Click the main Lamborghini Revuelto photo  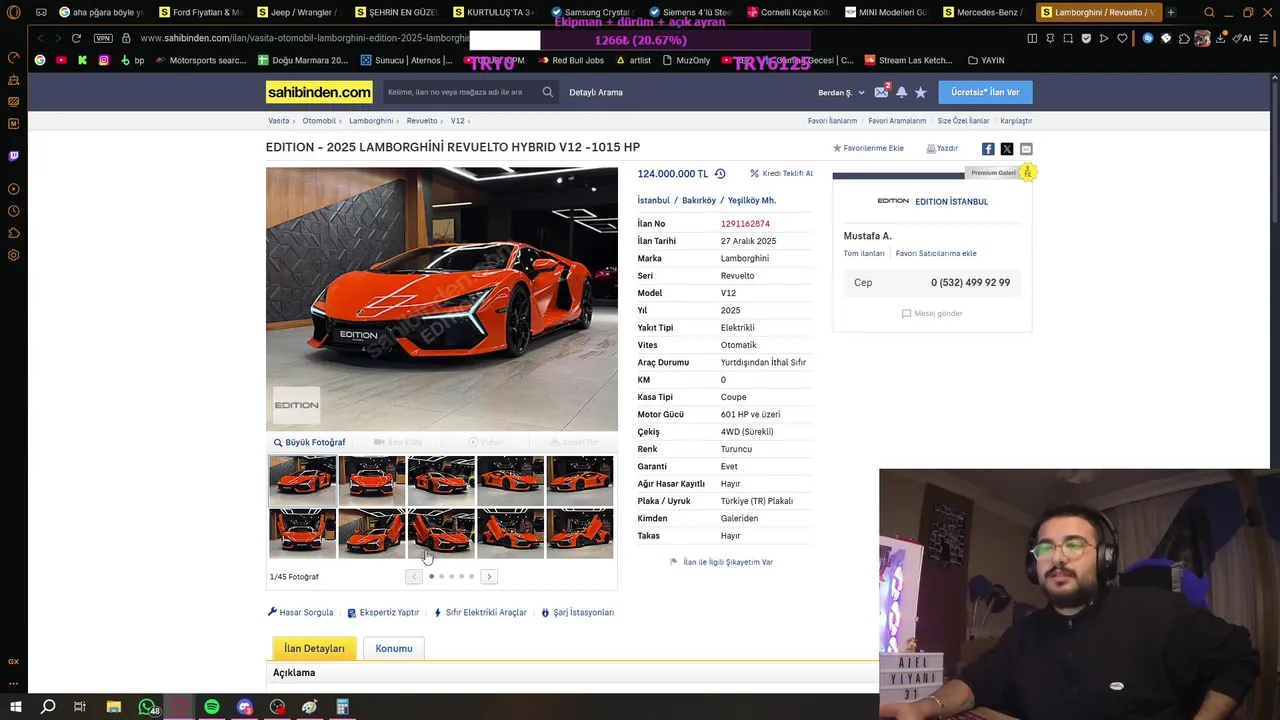(x=442, y=299)
